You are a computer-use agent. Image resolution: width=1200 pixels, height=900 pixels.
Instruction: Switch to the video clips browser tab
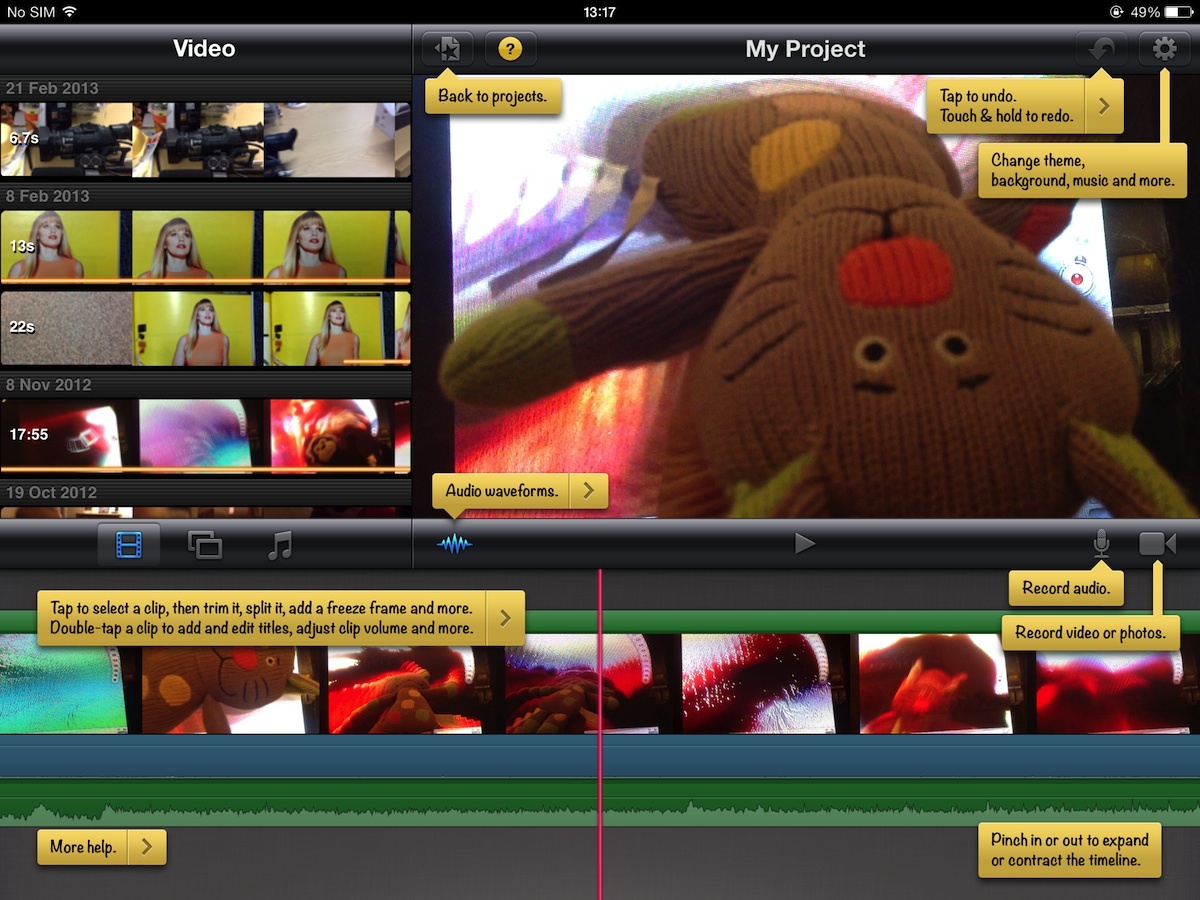[x=129, y=545]
